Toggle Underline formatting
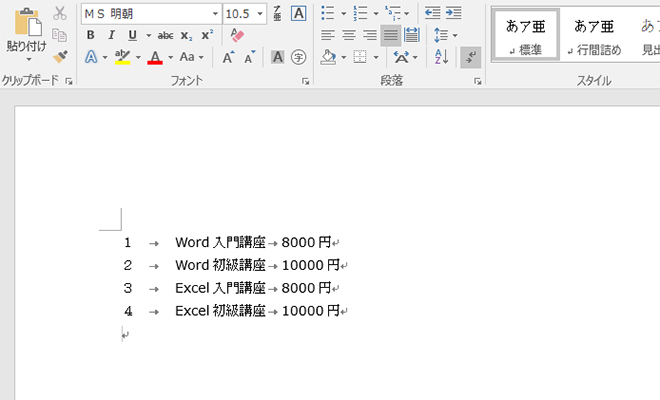The width and height of the screenshot is (660, 400). [132, 35]
